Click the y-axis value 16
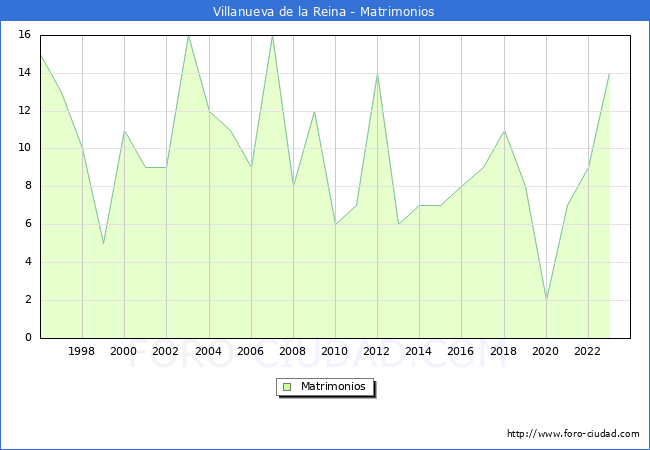 [x=25, y=34]
